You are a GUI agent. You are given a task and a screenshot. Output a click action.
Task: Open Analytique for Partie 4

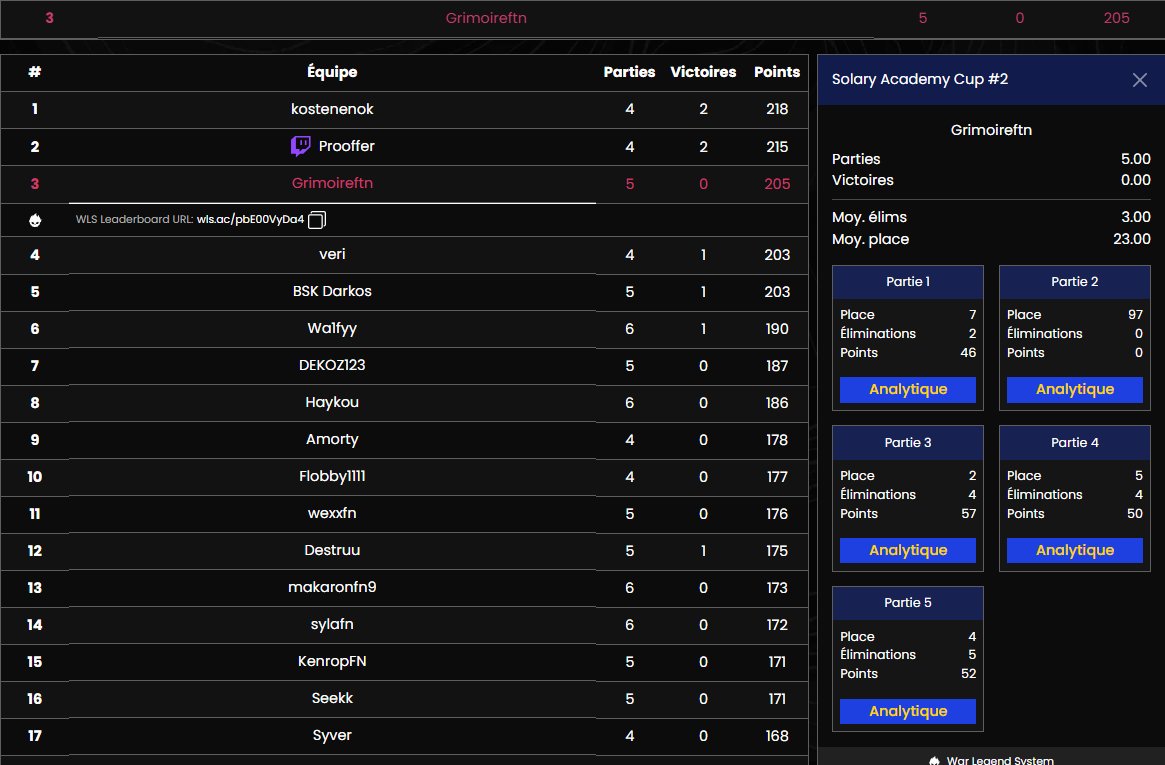1074,550
